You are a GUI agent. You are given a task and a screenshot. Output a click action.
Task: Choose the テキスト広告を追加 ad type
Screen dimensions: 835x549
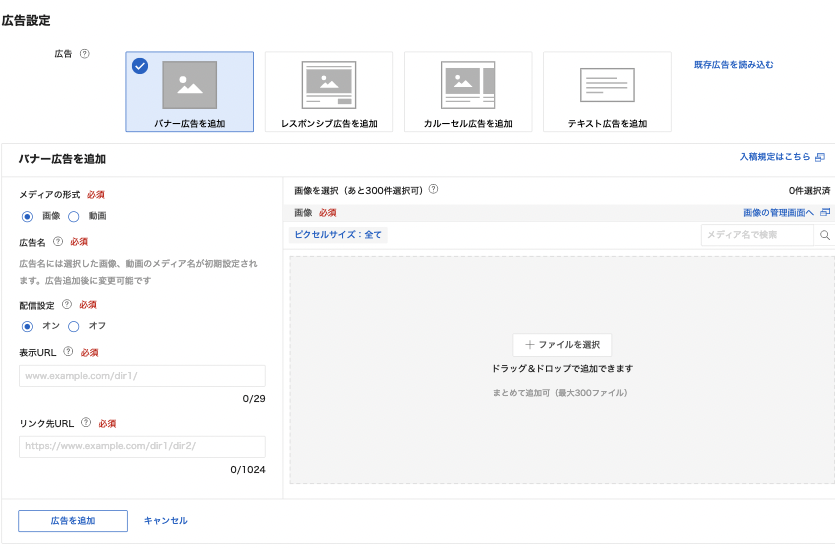[607, 92]
